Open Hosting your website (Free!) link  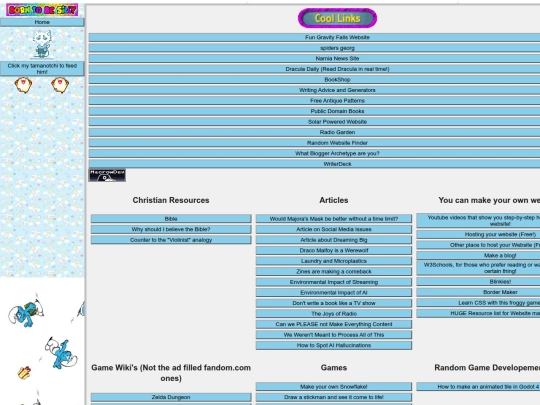pos(478,235)
